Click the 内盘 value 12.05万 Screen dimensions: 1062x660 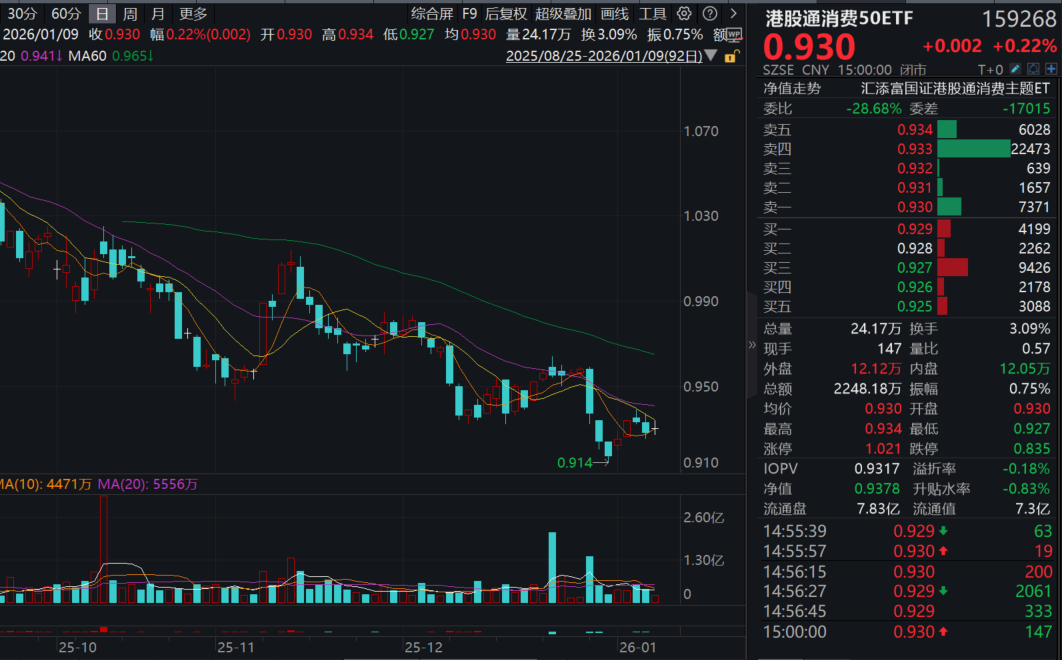tap(1025, 369)
